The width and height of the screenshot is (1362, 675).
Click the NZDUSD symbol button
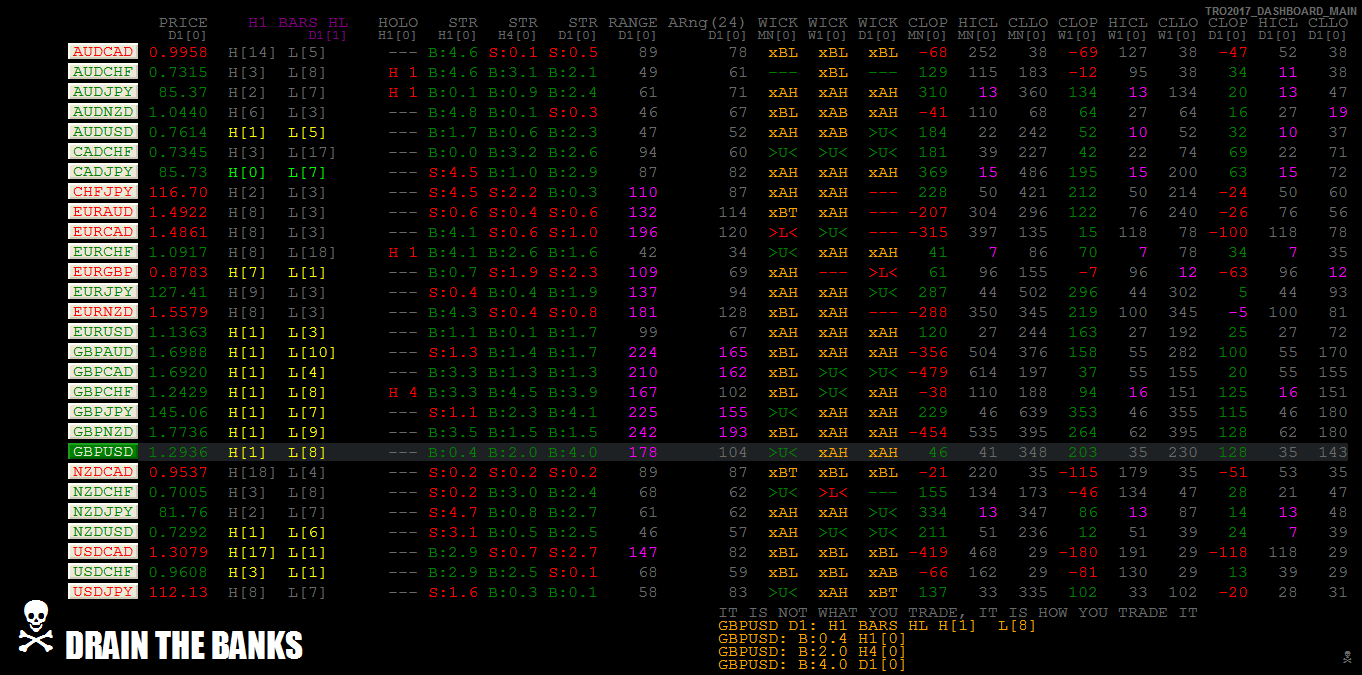pos(103,532)
